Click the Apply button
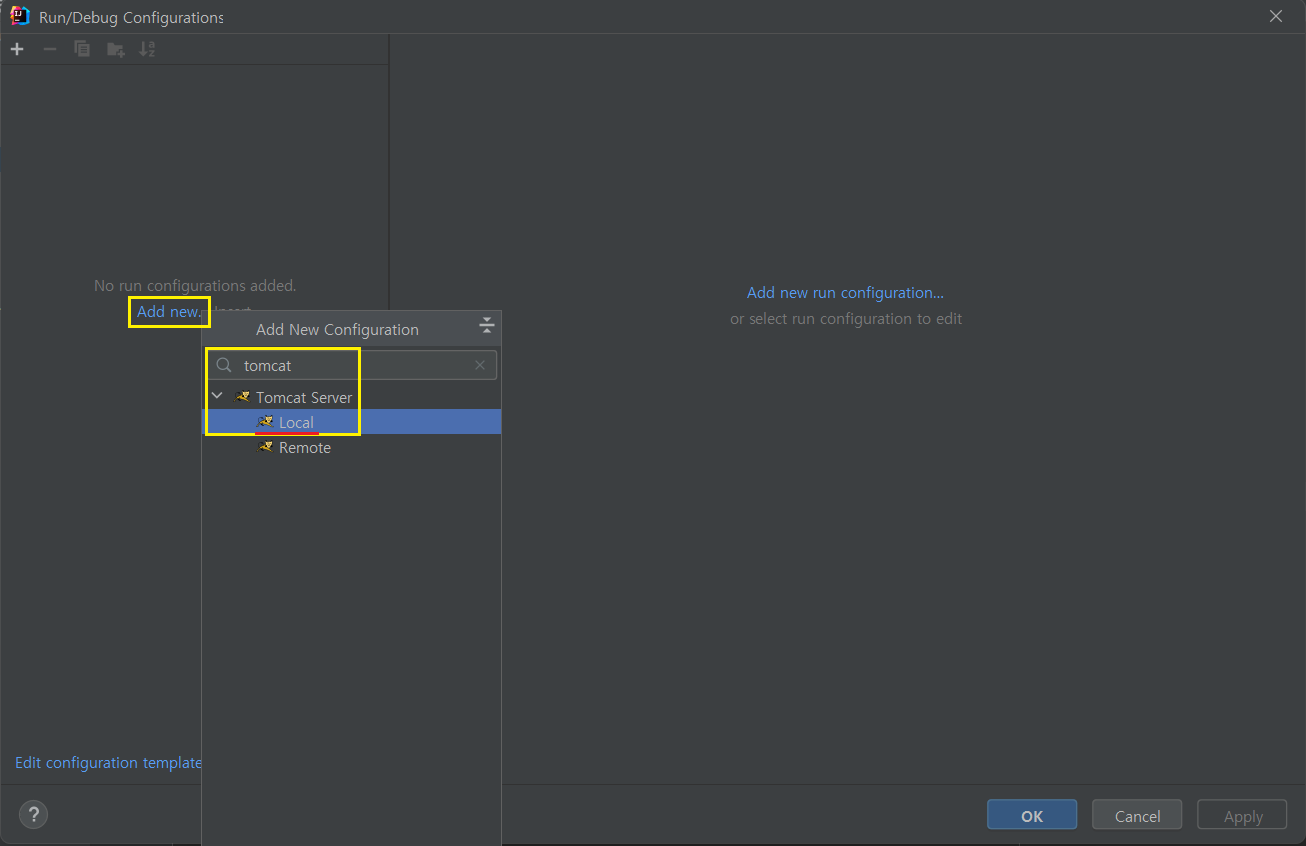Viewport: 1306px width, 846px height. tap(1243, 815)
